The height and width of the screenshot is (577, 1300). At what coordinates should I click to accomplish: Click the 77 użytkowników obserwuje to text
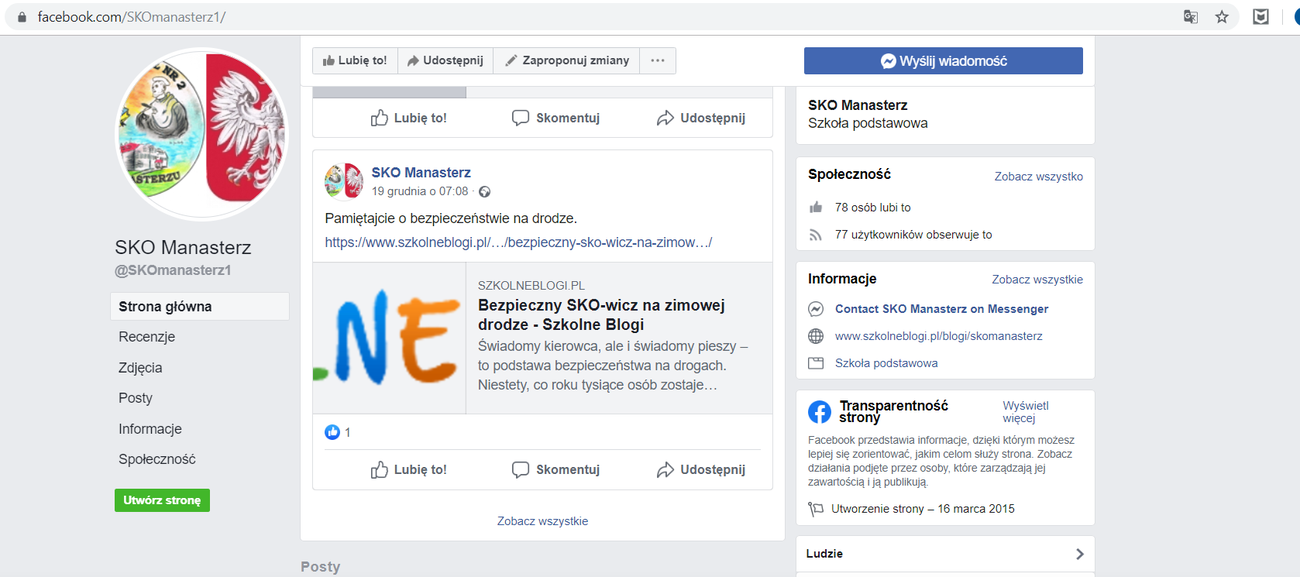(x=914, y=235)
